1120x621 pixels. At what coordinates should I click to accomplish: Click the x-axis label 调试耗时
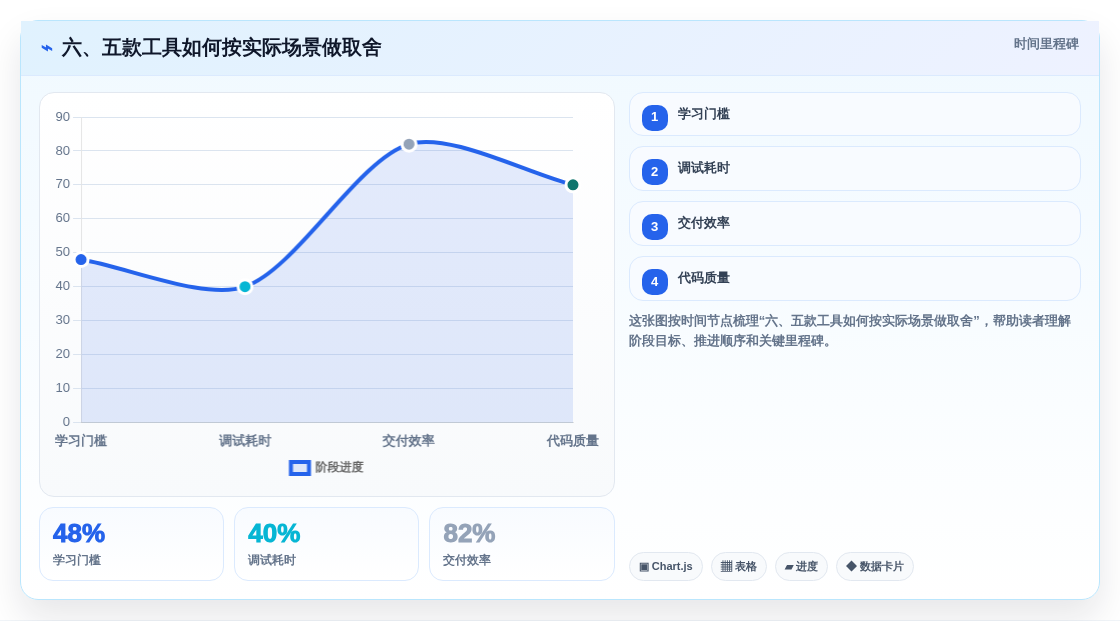[245, 441]
